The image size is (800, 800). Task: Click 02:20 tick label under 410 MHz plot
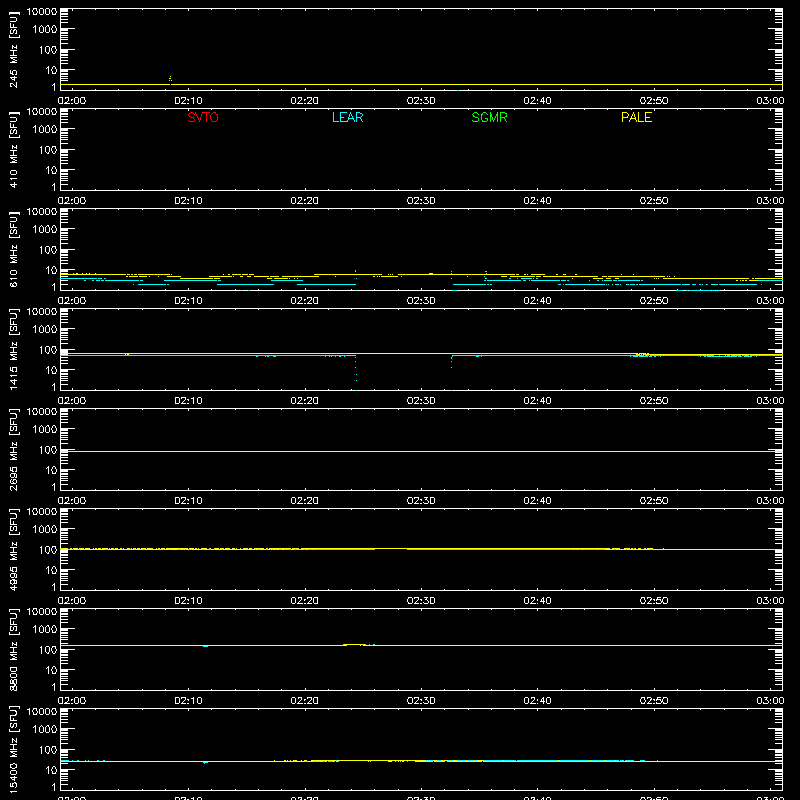pos(305,201)
